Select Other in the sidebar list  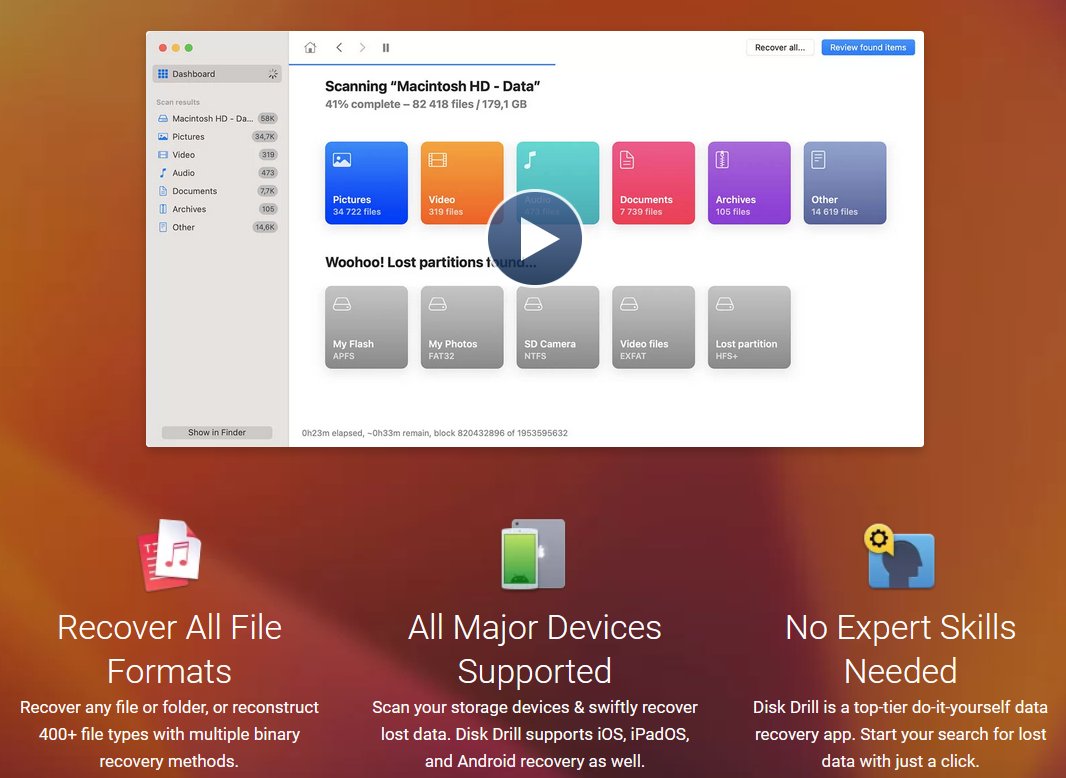tap(217, 227)
